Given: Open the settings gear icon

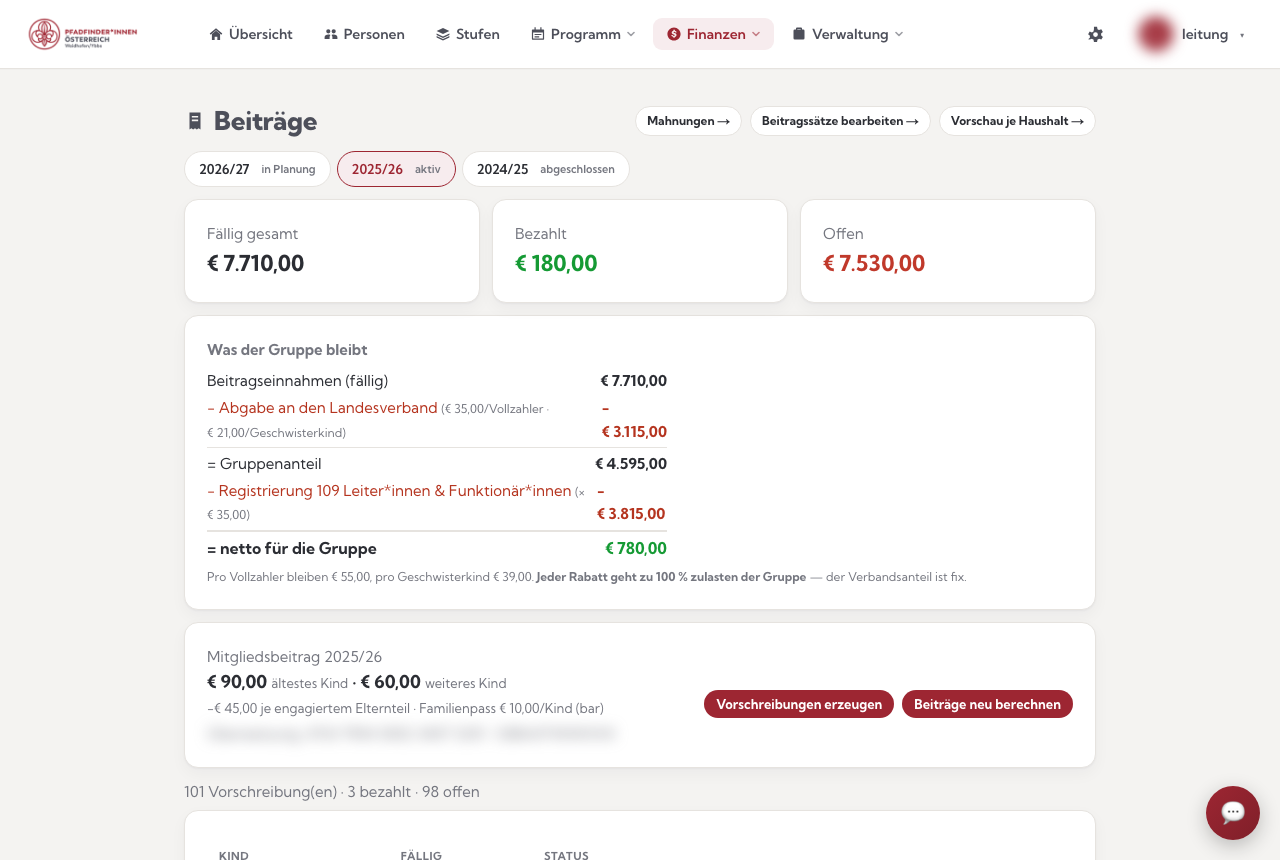Looking at the screenshot, I should [1096, 34].
